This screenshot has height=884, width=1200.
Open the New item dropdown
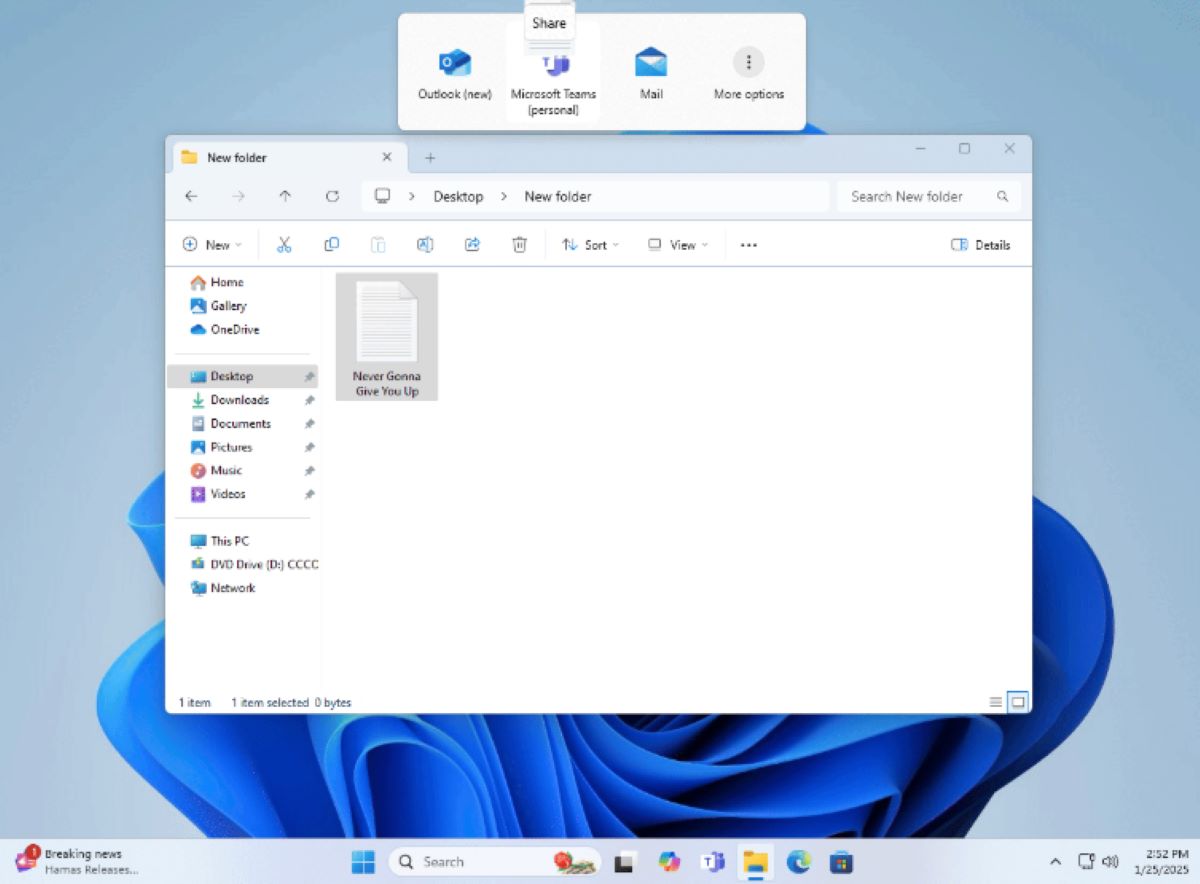pyautogui.click(x=212, y=244)
